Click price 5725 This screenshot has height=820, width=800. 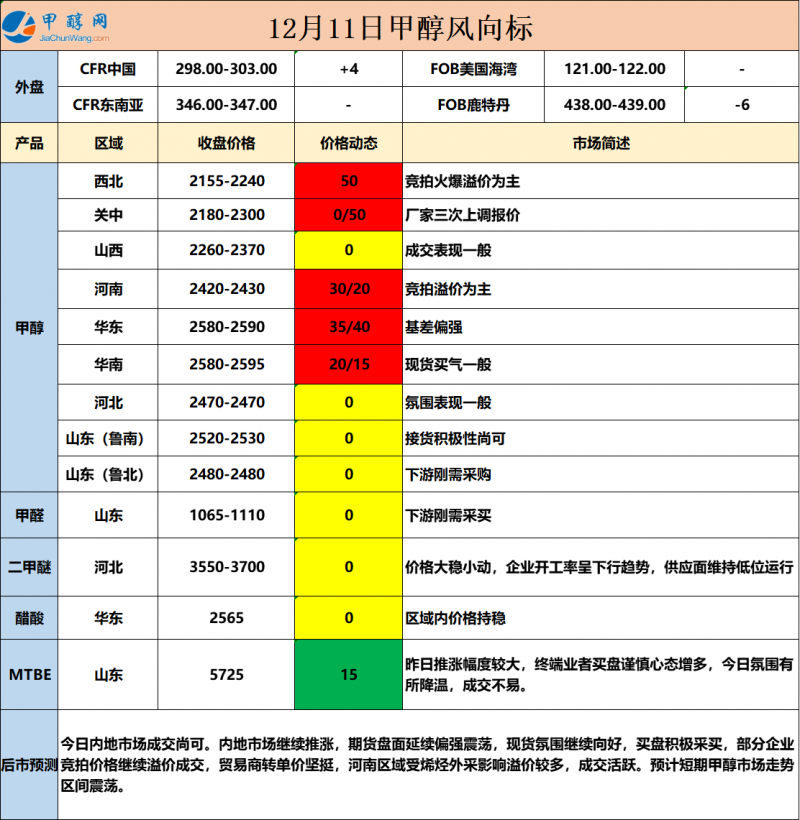[x=226, y=675]
